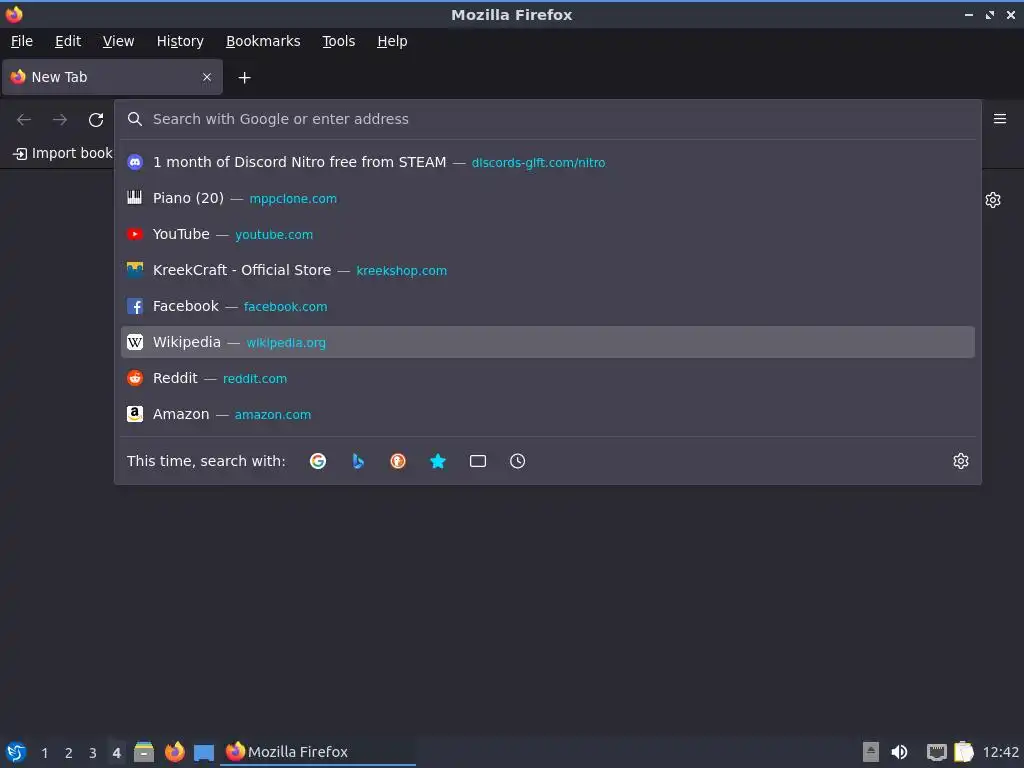Open the Facebook suggestion

(548, 306)
